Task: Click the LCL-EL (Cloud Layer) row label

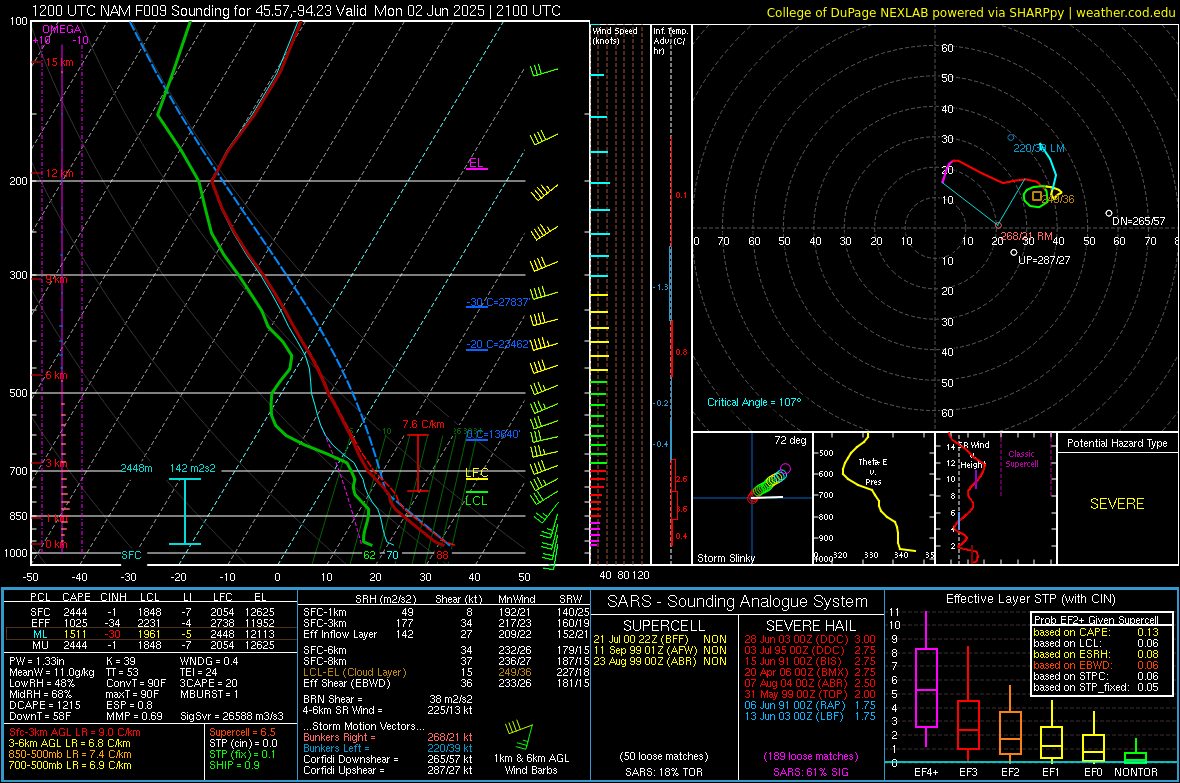Action: pos(354,672)
